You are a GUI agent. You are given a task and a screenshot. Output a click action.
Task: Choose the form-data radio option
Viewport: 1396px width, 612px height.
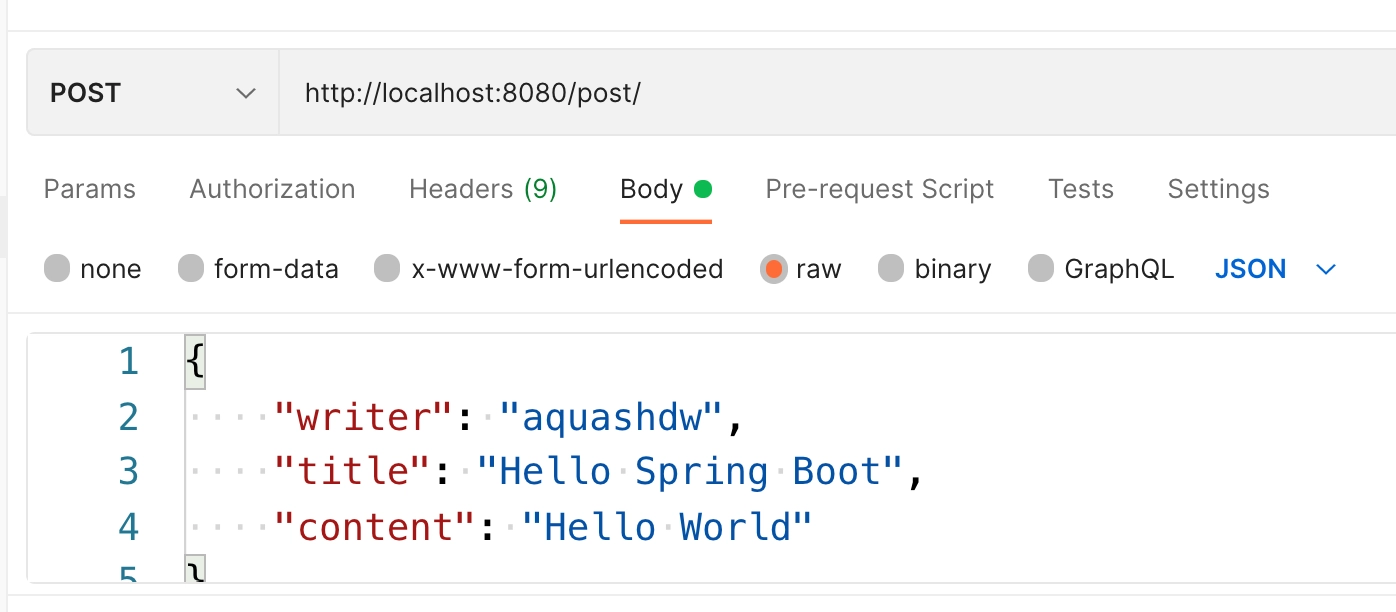click(191, 269)
